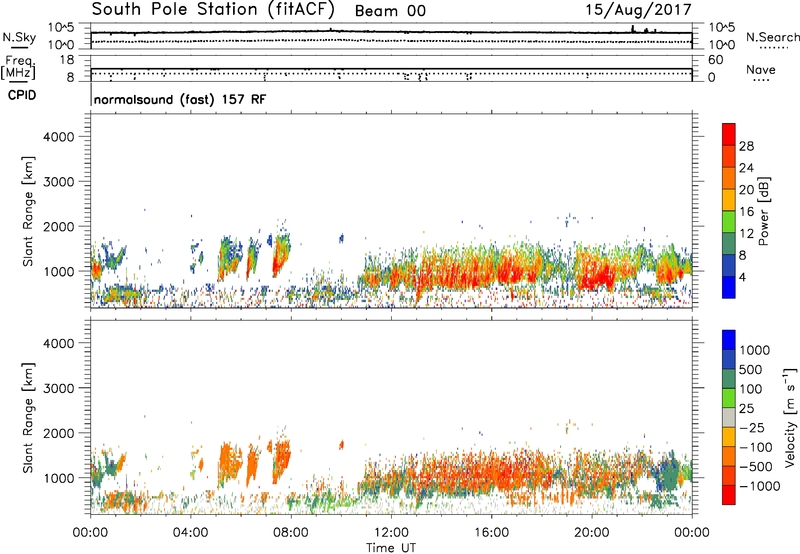
Task: Click the 'Power [dB]' colorbar label
Action: pyautogui.click(x=763, y=211)
